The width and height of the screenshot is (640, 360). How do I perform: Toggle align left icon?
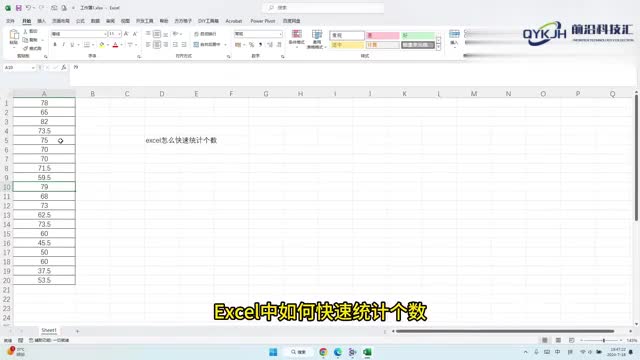point(148,44)
